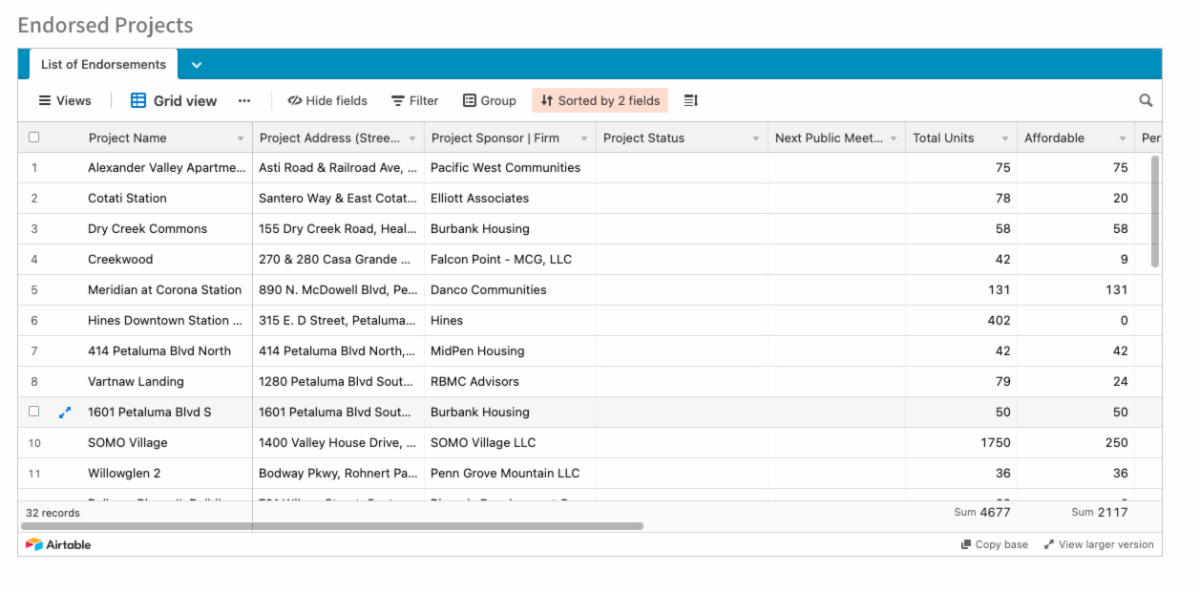Click the Airtable logo

coord(58,545)
